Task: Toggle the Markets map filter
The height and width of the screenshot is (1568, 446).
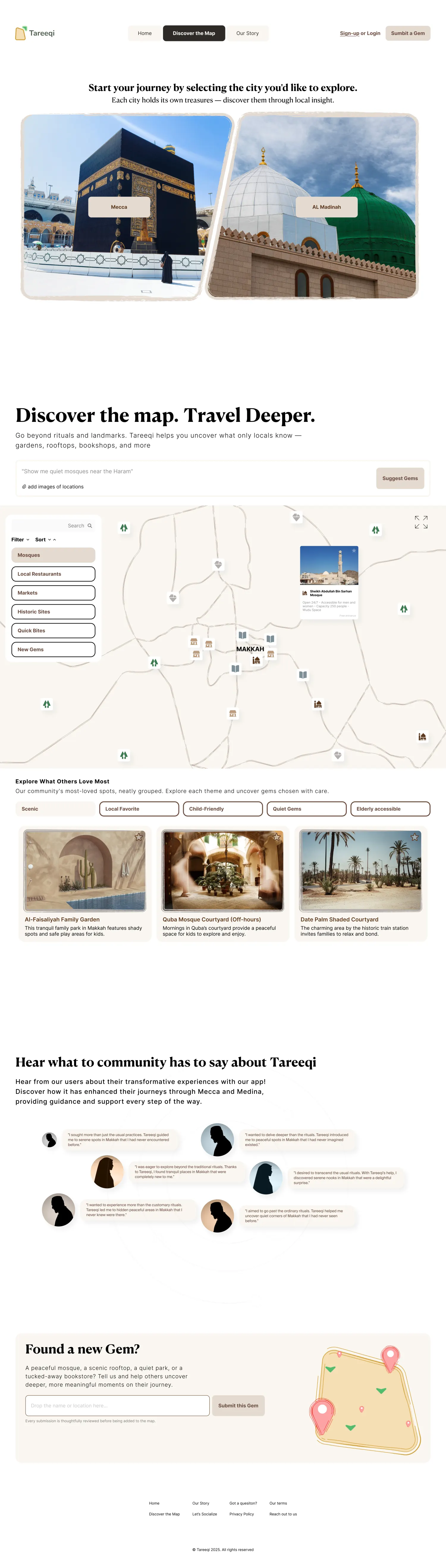Action: point(54,593)
